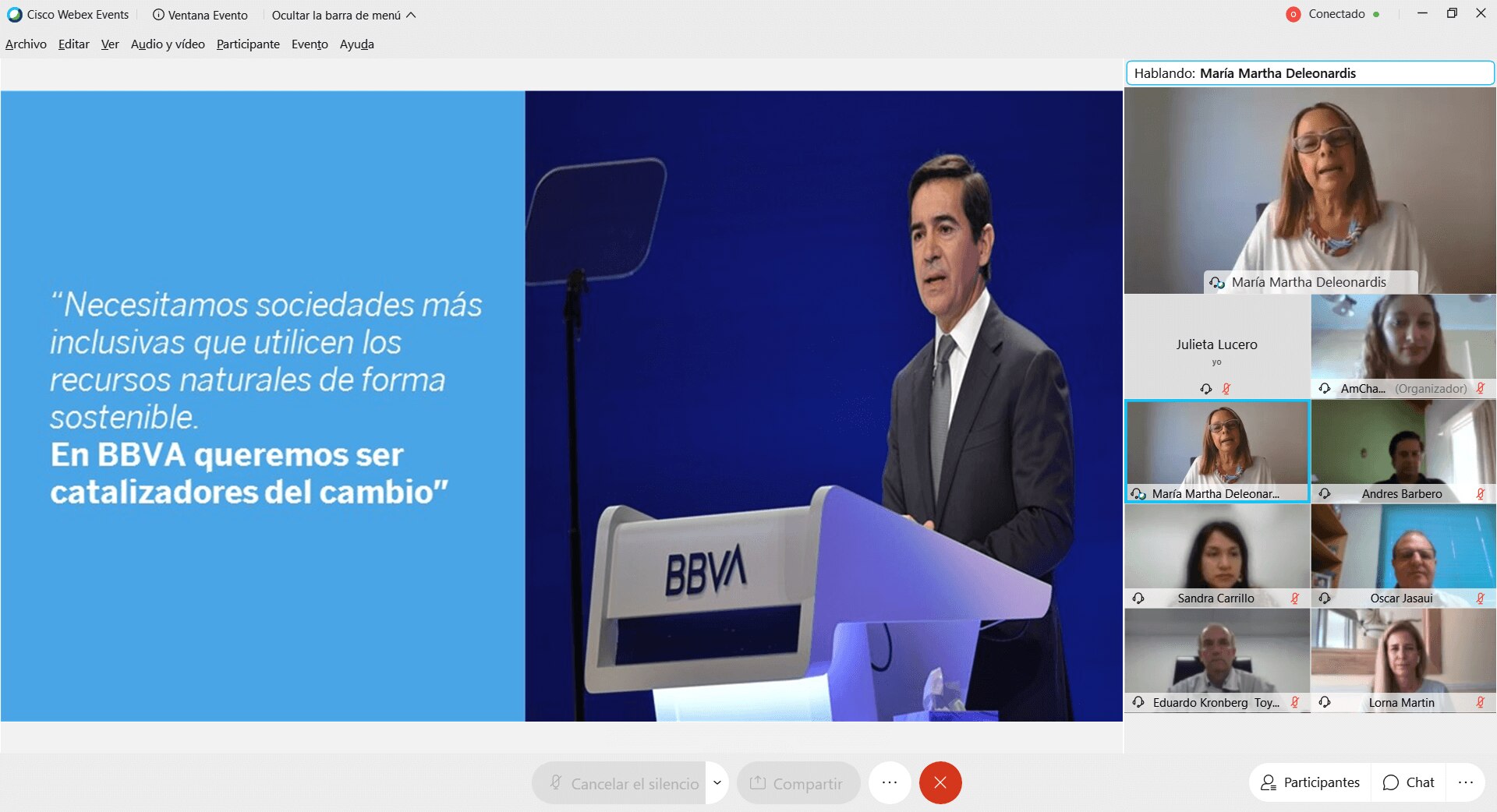Click the Ventana Evento label
This screenshot has width=1497, height=812.
[x=208, y=15]
